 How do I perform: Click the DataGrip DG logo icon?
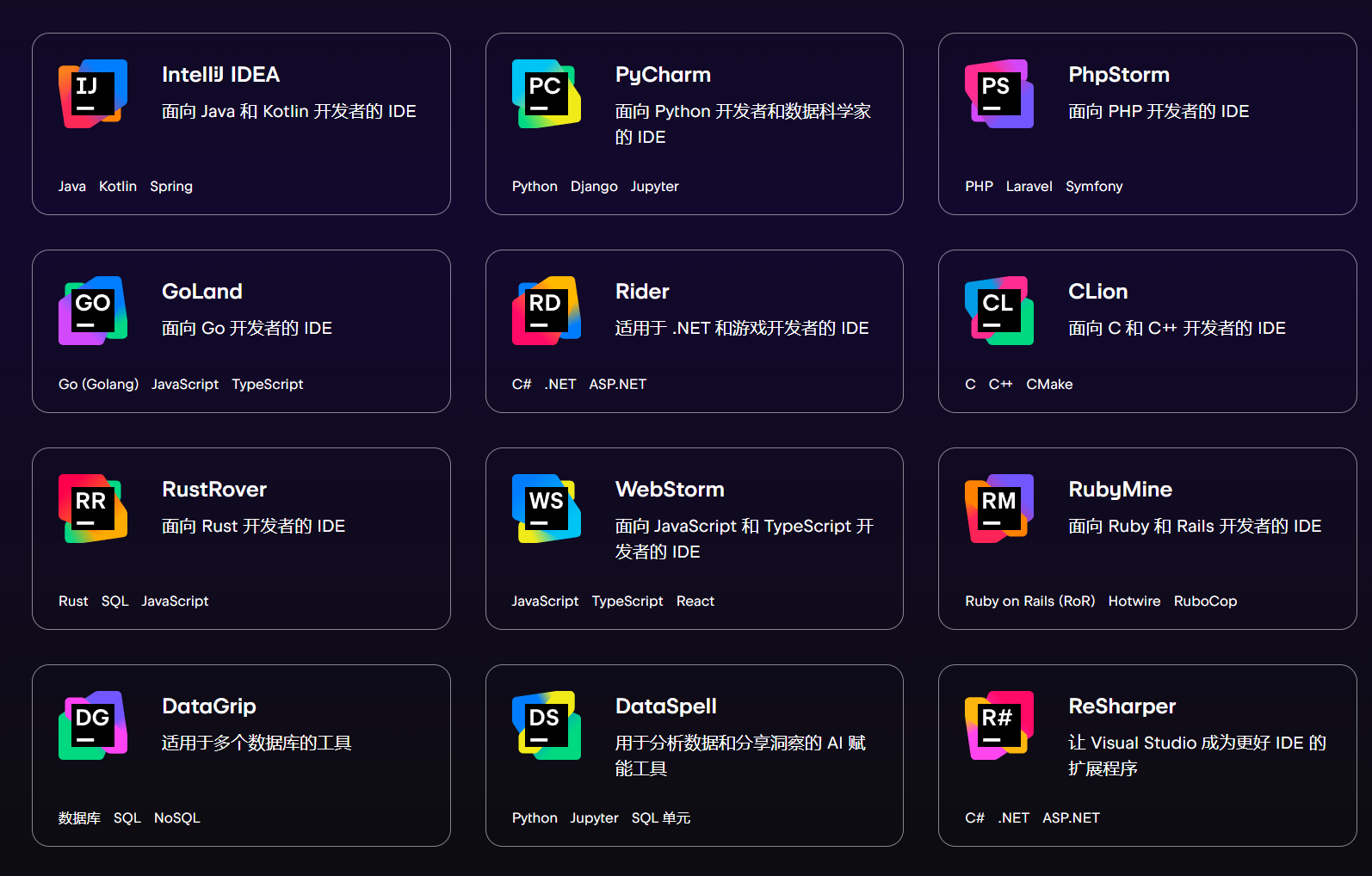(x=93, y=725)
